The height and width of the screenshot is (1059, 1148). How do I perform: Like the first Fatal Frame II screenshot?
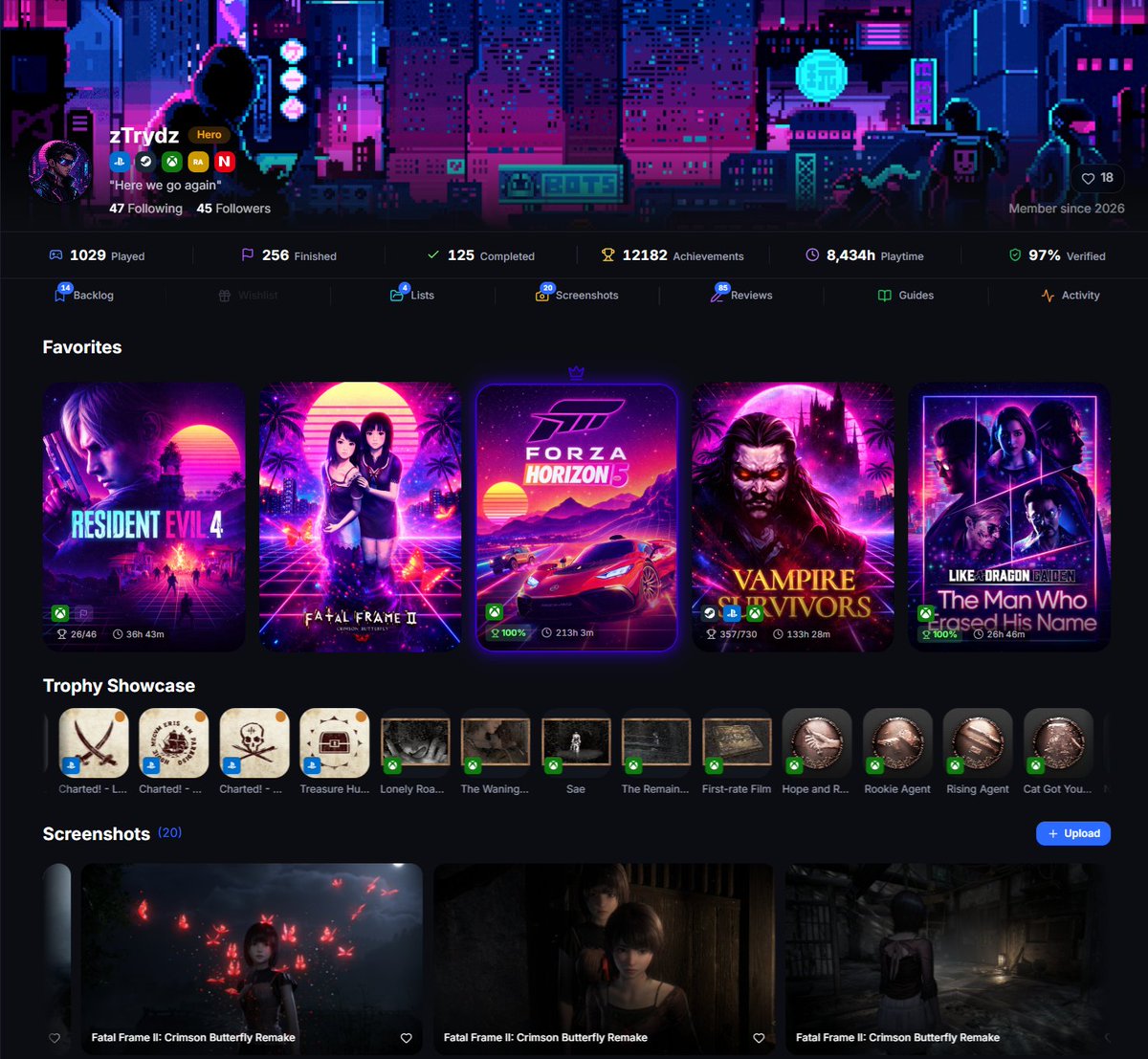coord(406,1038)
